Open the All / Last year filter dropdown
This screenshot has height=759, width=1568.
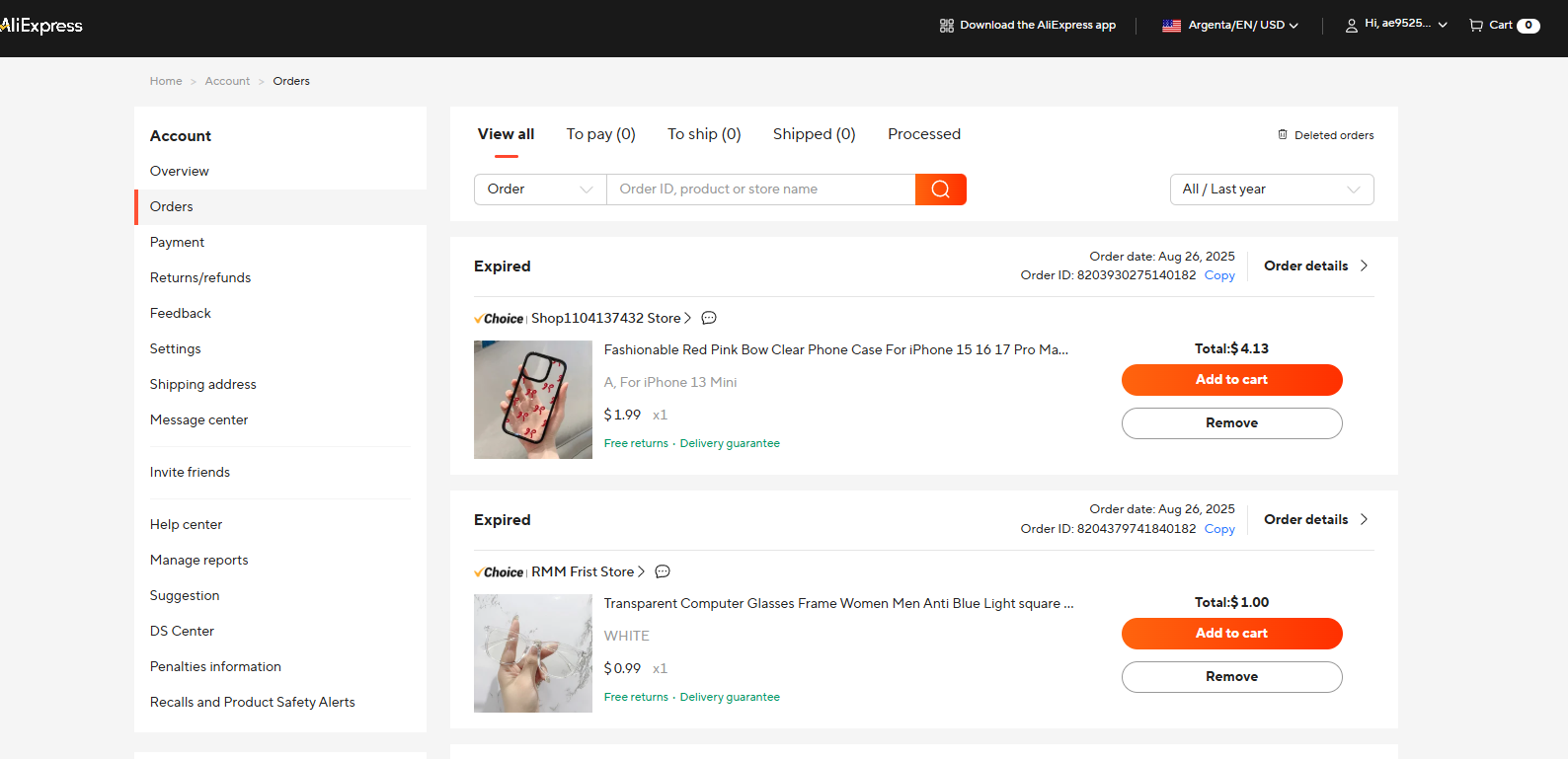point(1272,190)
